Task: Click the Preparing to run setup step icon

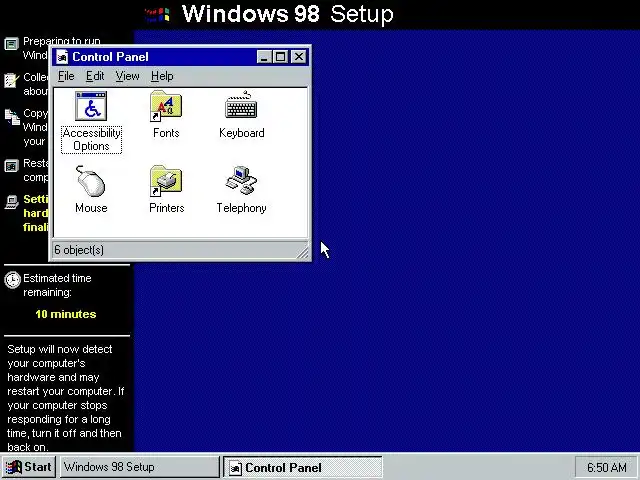Action: pos(11,44)
